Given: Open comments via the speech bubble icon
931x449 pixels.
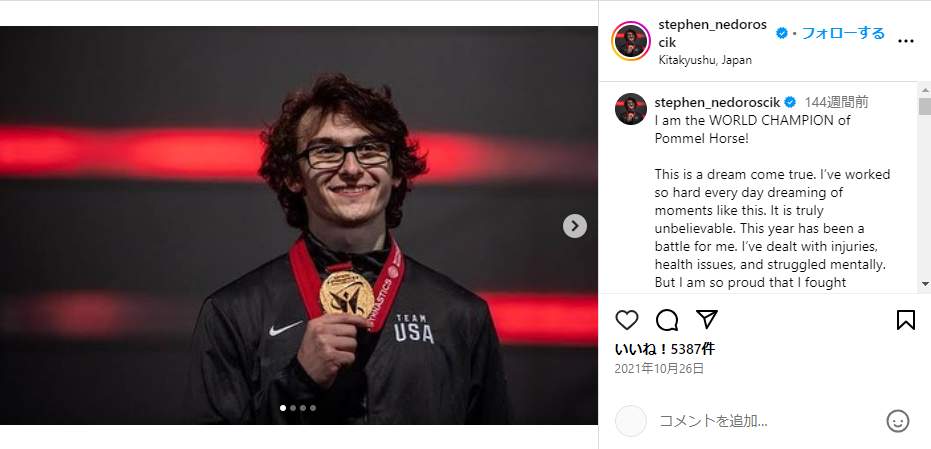Looking at the screenshot, I should pos(667,320).
